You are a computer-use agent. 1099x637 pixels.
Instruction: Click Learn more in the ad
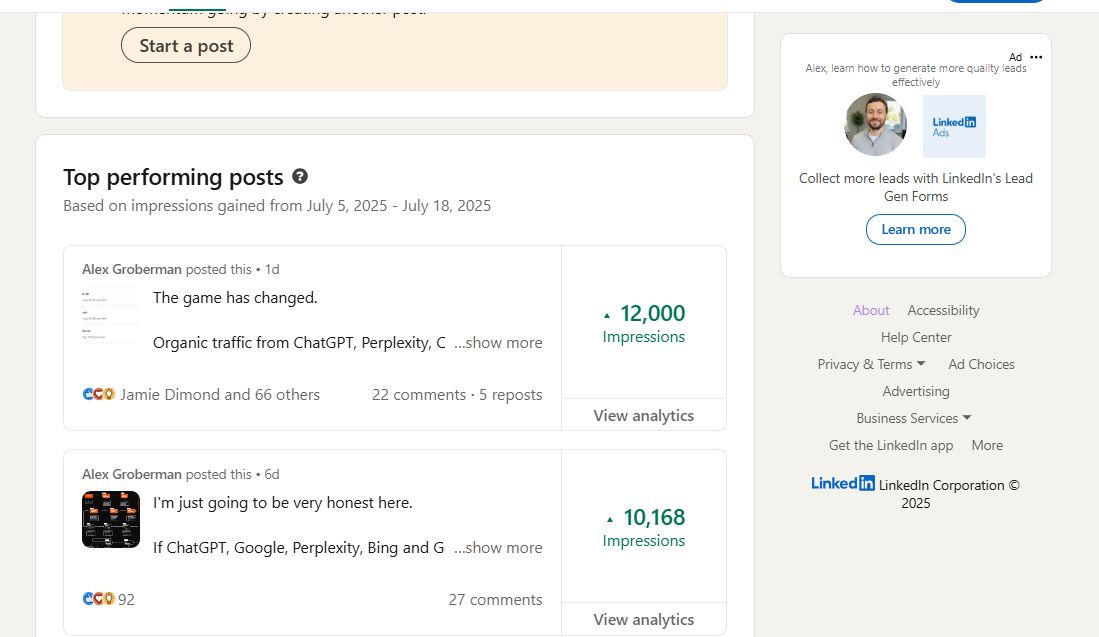pos(915,229)
